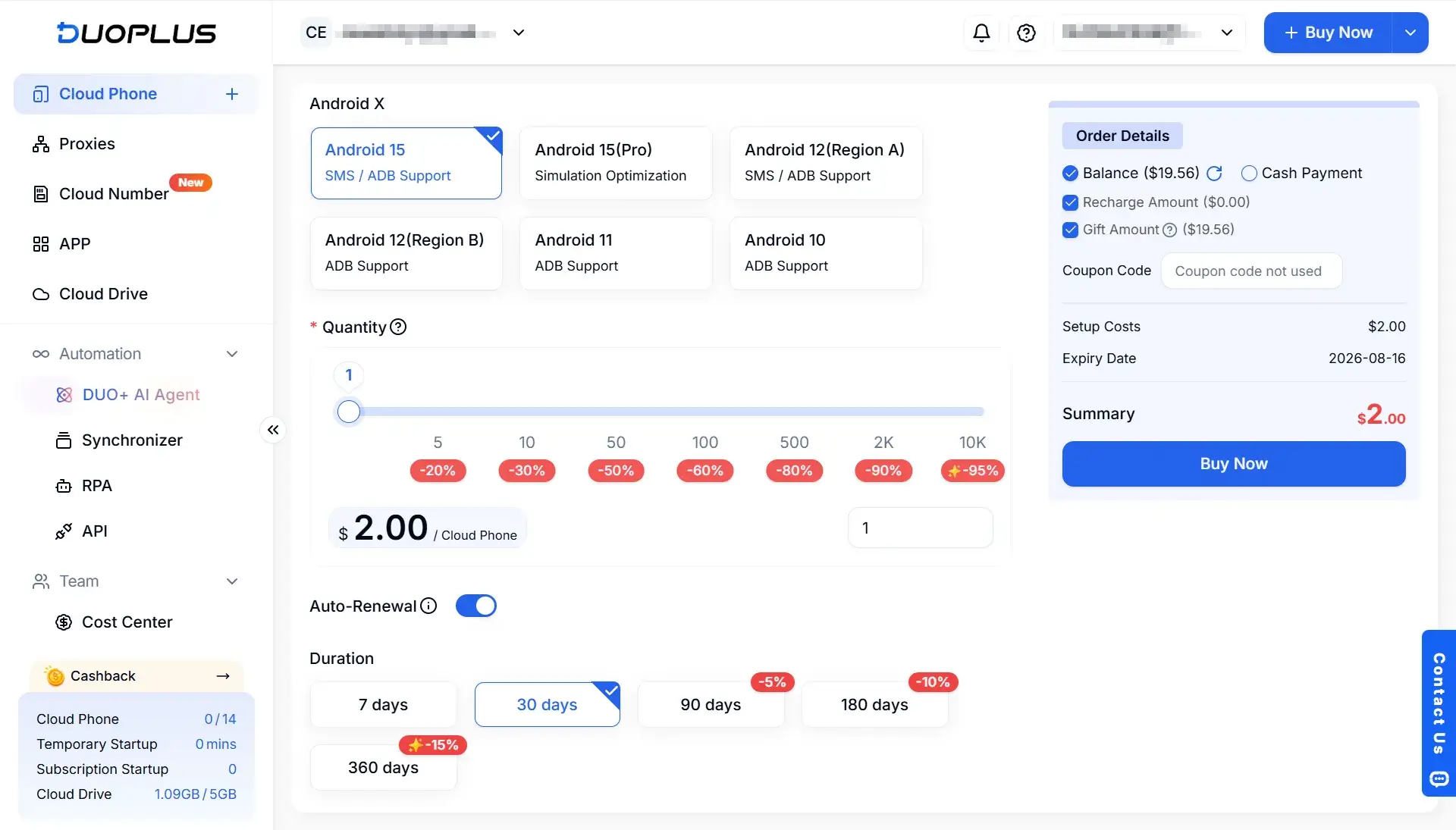1456x830 pixels.
Task: Open the APP section
Action: pyautogui.click(x=74, y=244)
